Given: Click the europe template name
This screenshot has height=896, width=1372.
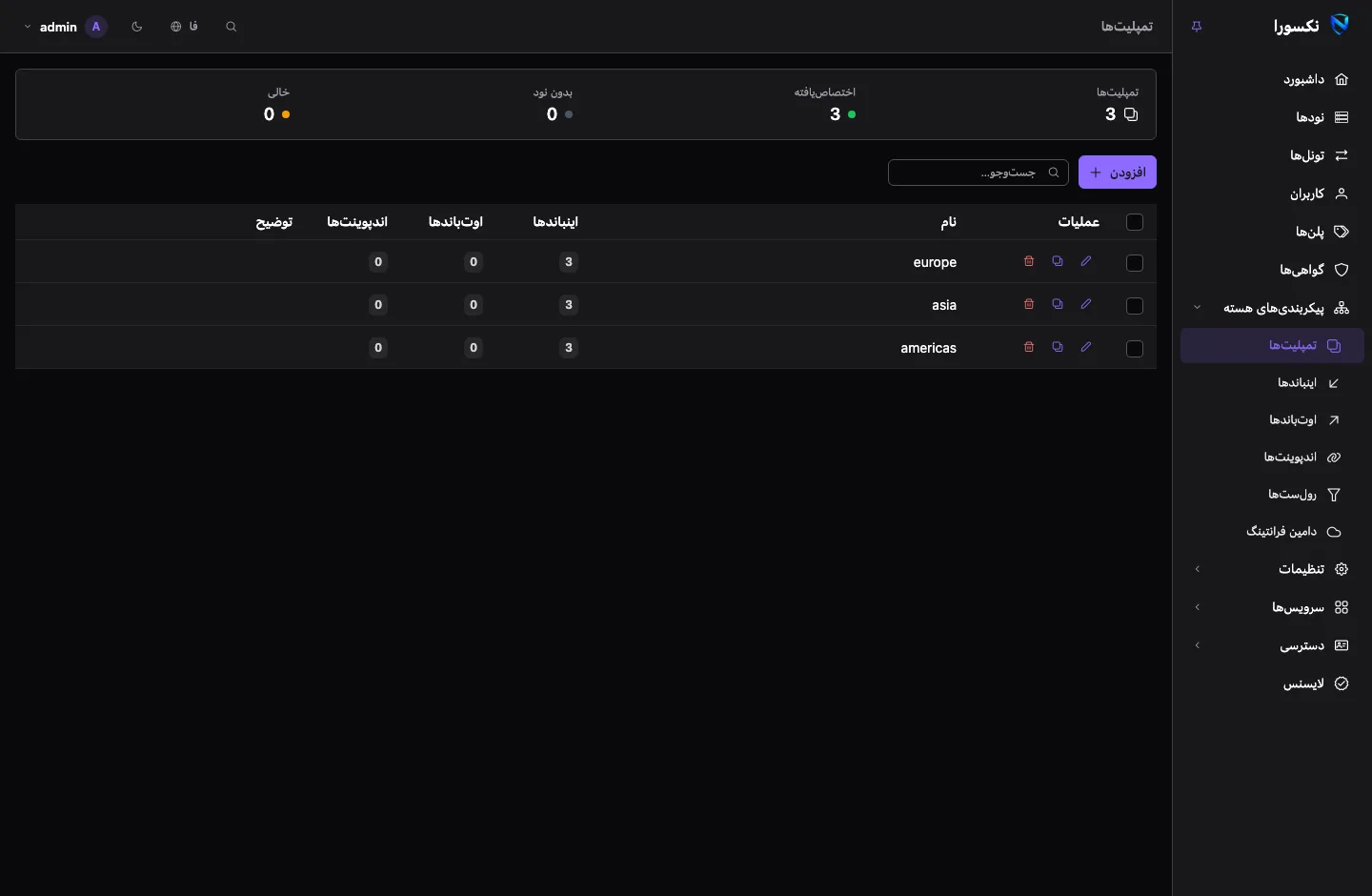Looking at the screenshot, I should (x=935, y=262).
